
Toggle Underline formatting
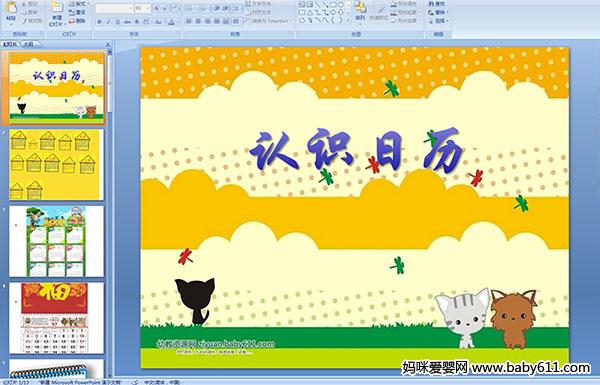pyautogui.click(x=117, y=22)
